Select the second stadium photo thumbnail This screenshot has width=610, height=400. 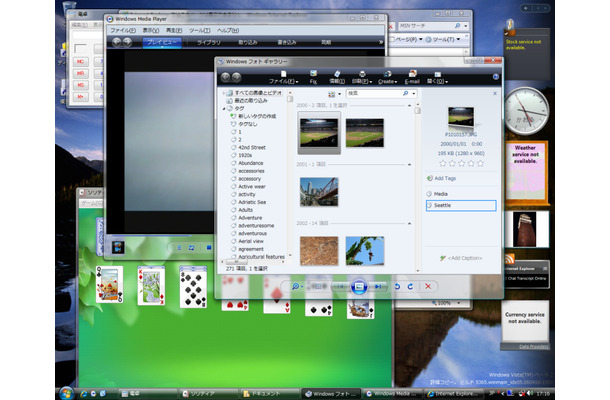365,133
